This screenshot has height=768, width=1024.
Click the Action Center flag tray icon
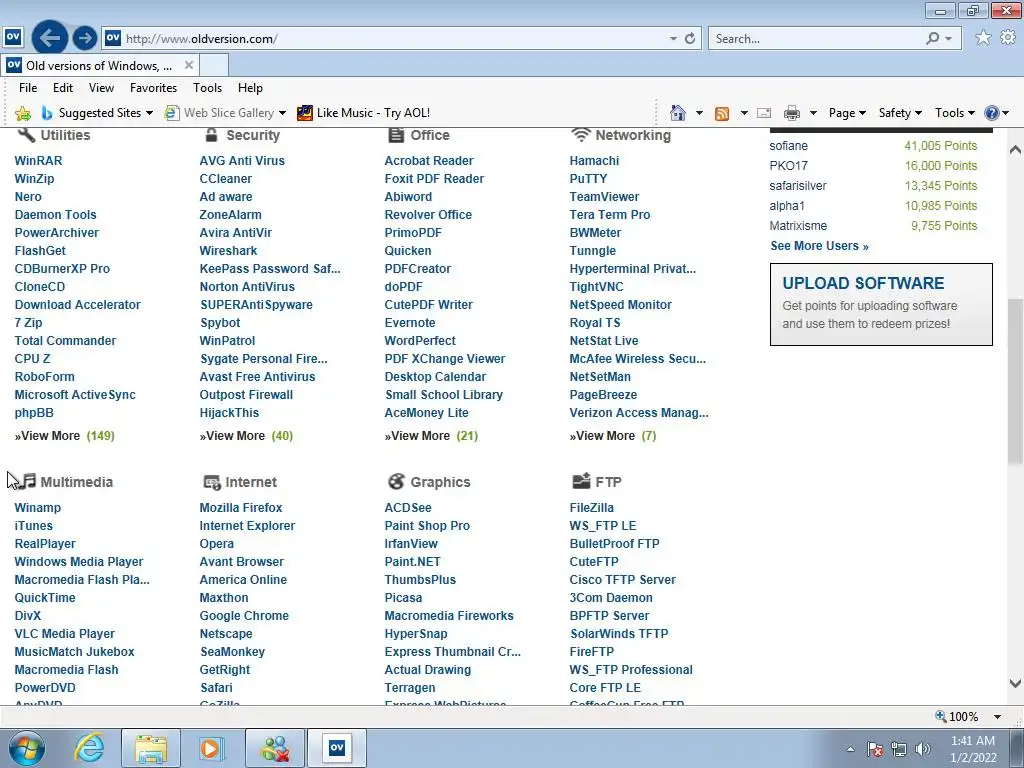[874, 749]
